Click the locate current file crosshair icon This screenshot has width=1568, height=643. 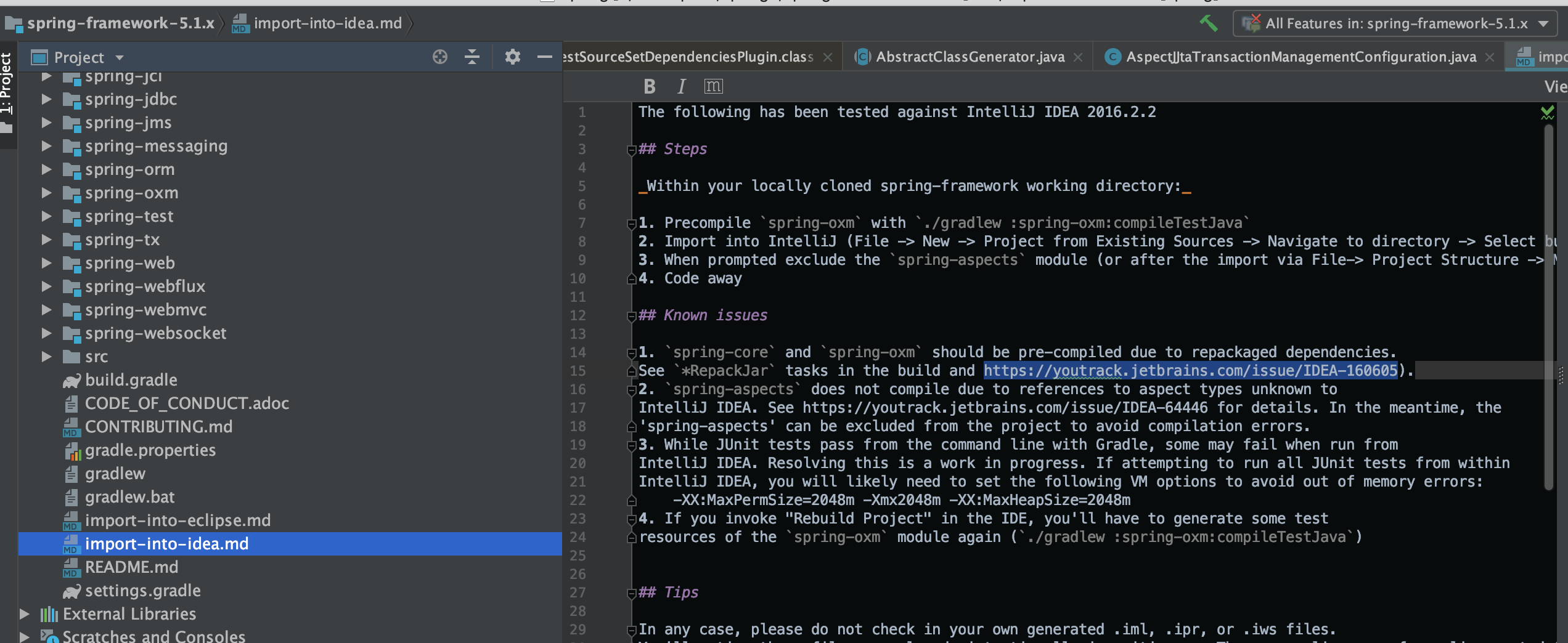(439, 57)
